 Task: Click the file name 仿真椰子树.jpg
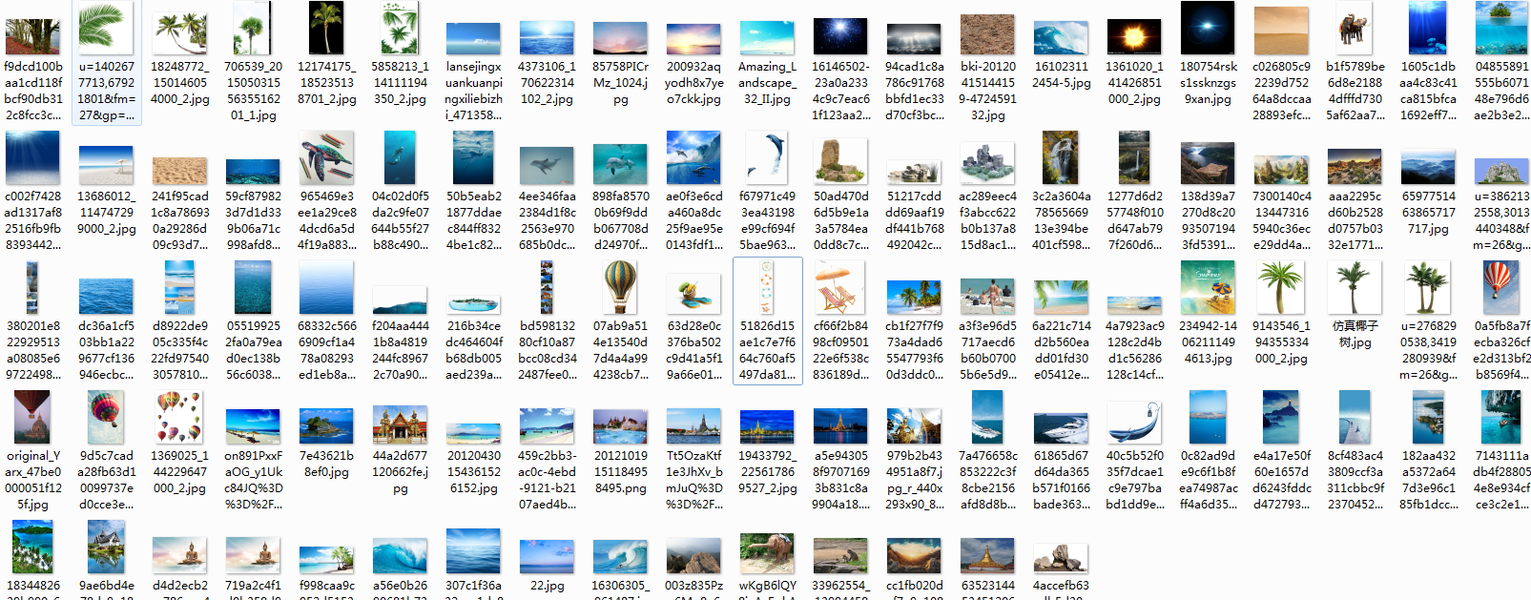(1354, 333)
